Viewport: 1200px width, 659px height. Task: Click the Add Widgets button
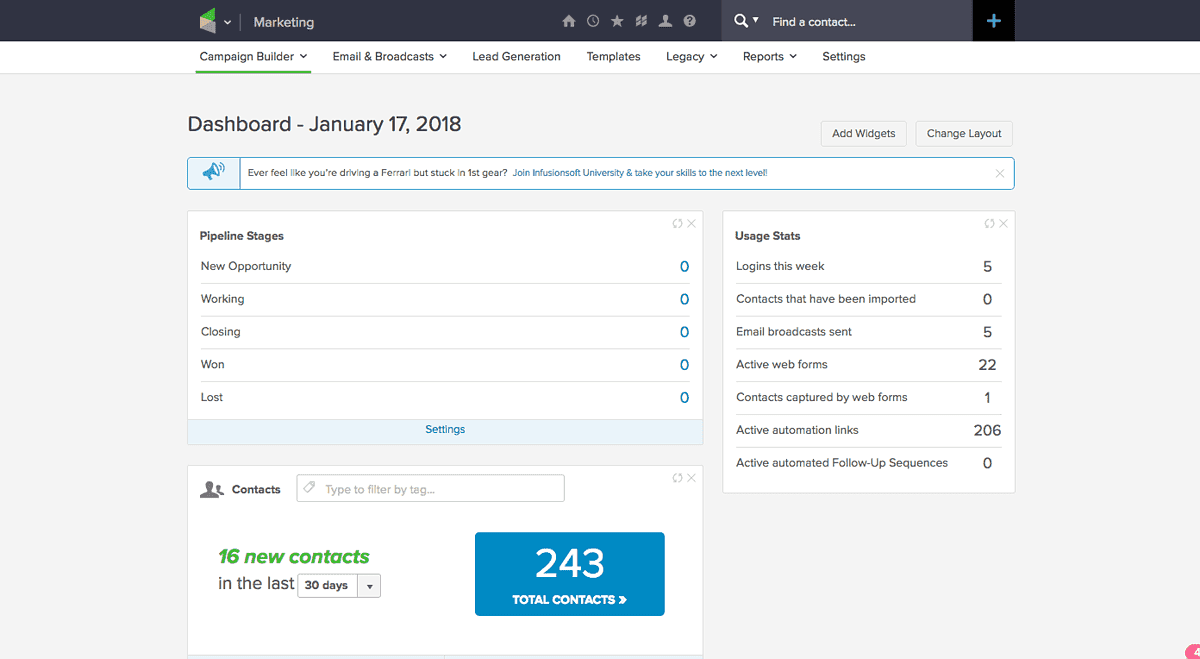pos(863,134)
